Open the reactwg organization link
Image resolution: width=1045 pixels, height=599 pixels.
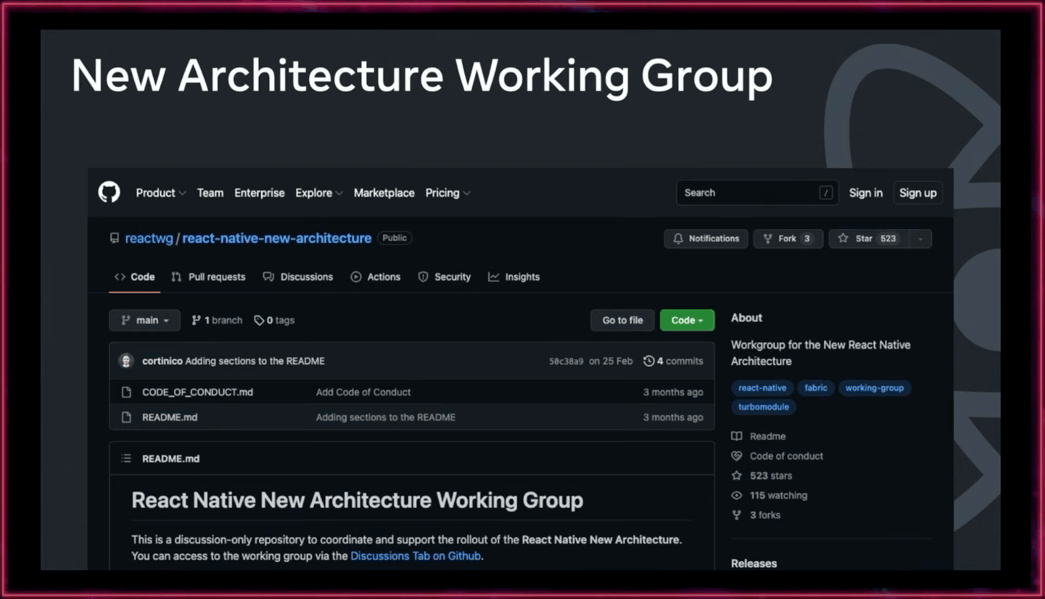point(149,238)
